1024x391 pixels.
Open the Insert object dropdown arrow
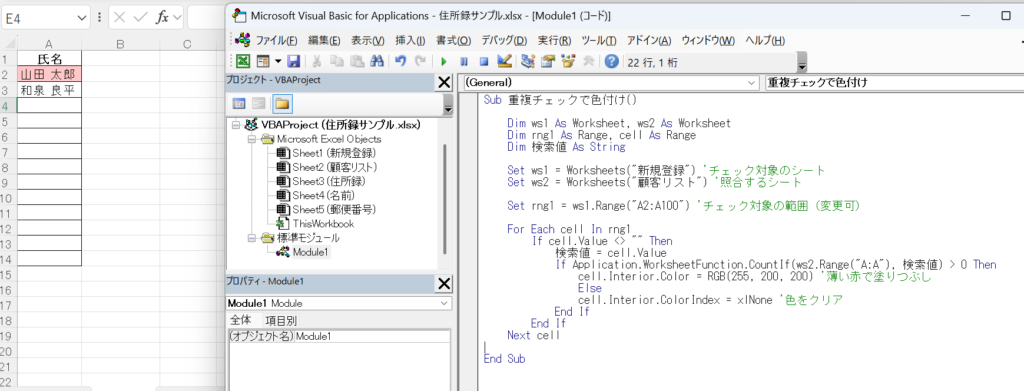coord(278,61)
